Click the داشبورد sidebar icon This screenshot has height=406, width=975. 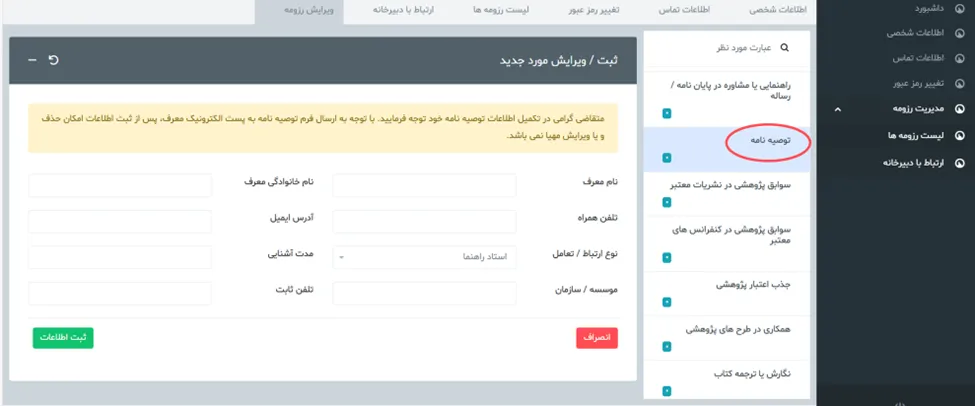click(x=961, y=8)
